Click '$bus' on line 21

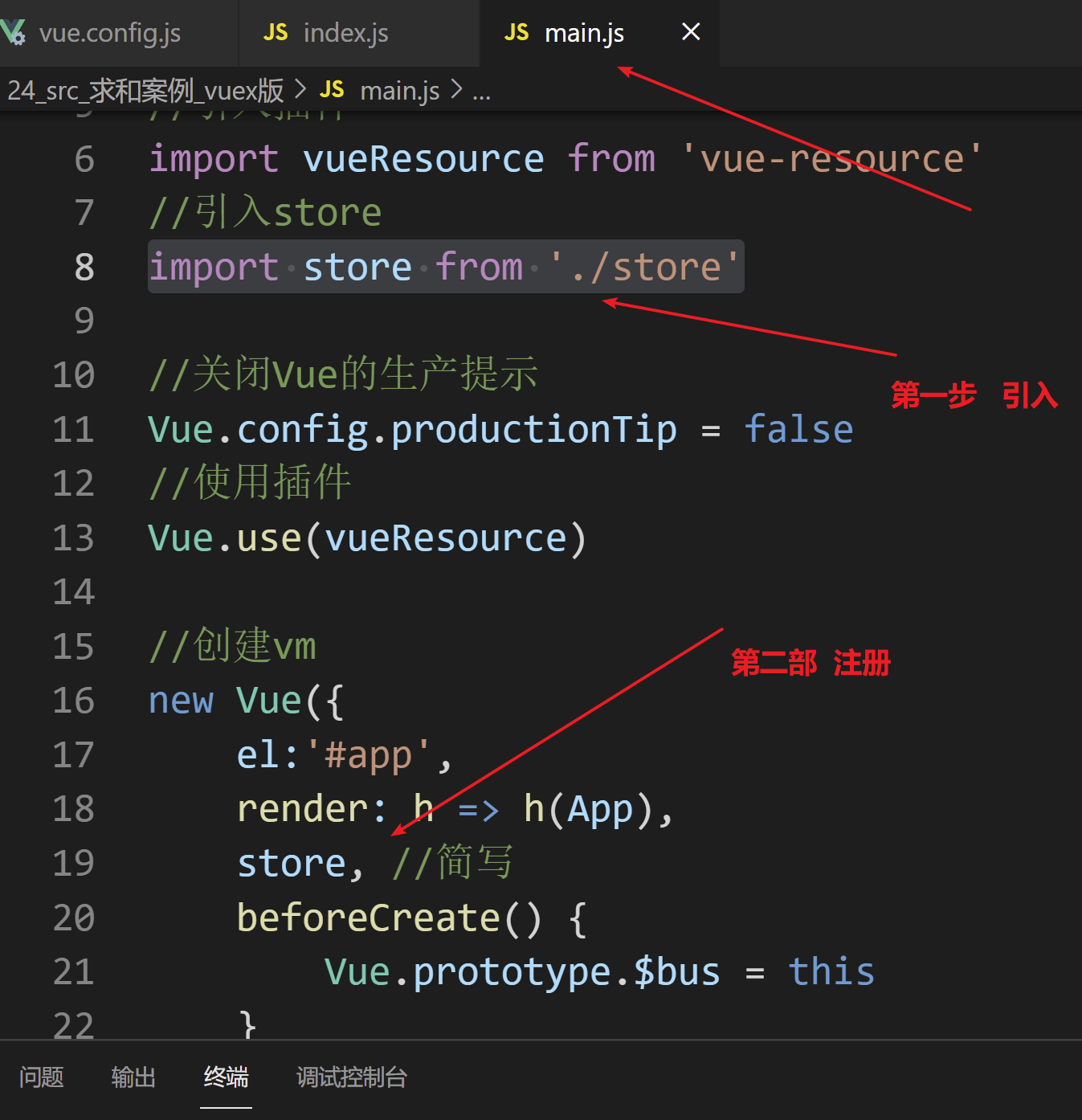tap(677, 971)
